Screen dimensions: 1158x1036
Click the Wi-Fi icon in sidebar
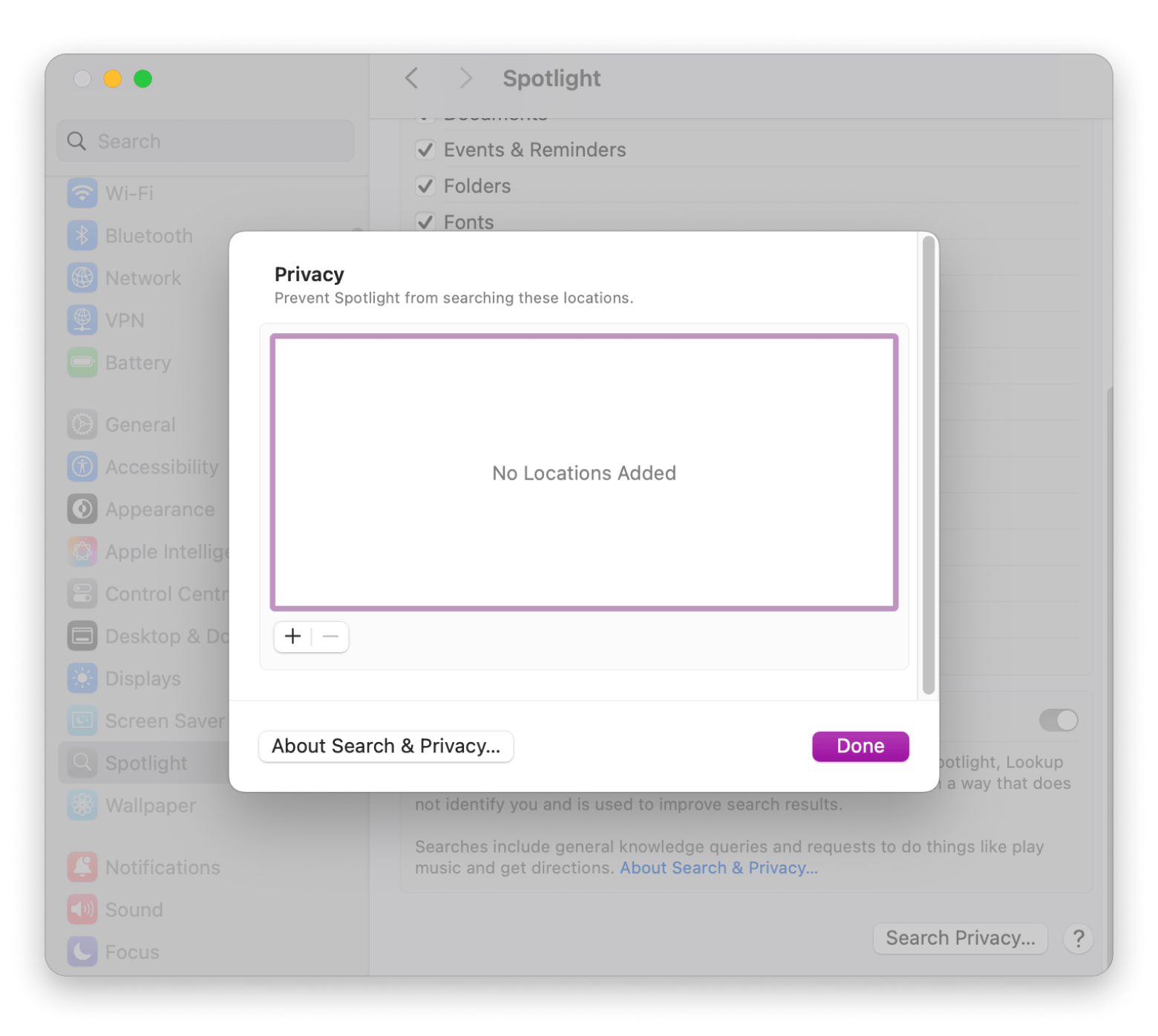pos(82,193)
